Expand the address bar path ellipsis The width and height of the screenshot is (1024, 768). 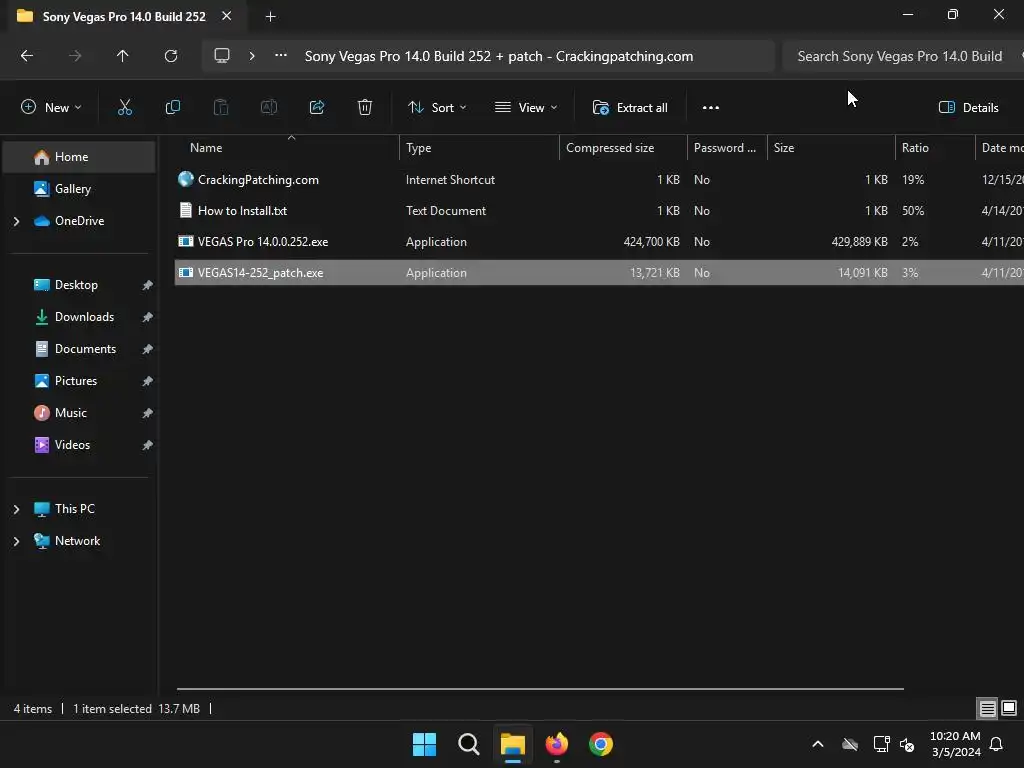point(281,56)
